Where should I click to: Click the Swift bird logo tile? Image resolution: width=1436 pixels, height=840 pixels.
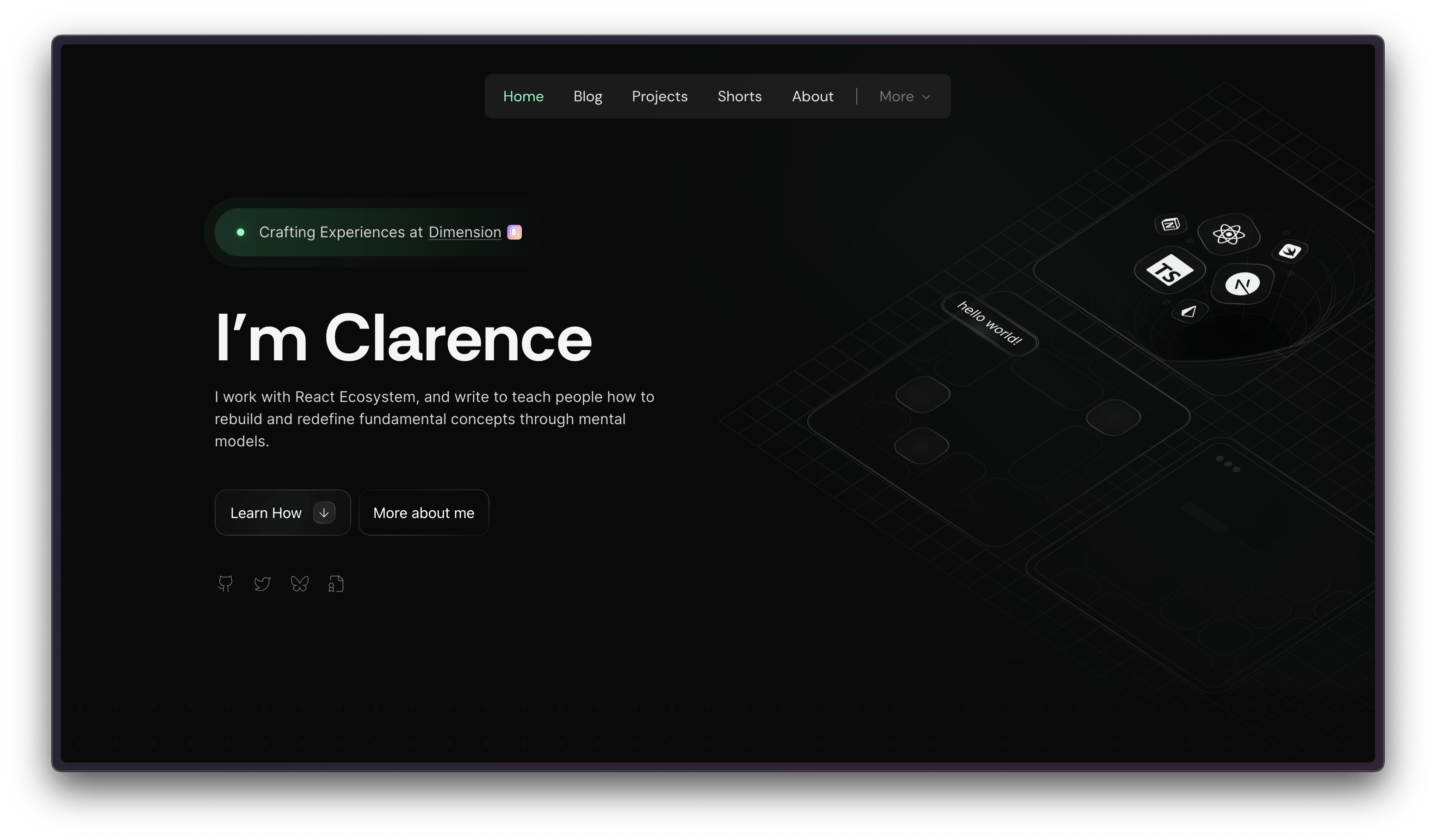1289,251
